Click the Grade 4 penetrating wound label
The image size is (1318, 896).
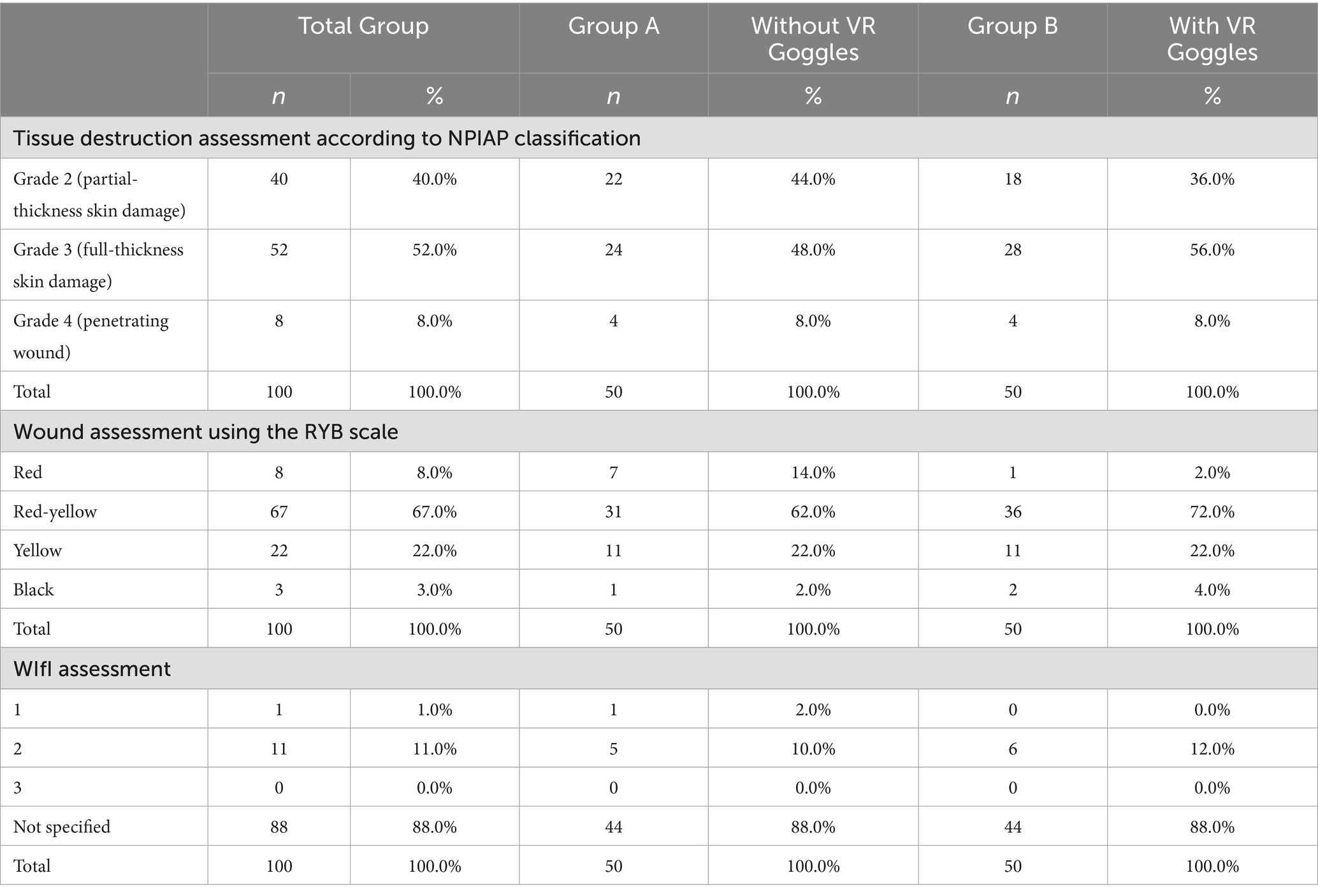coord(91,336)
